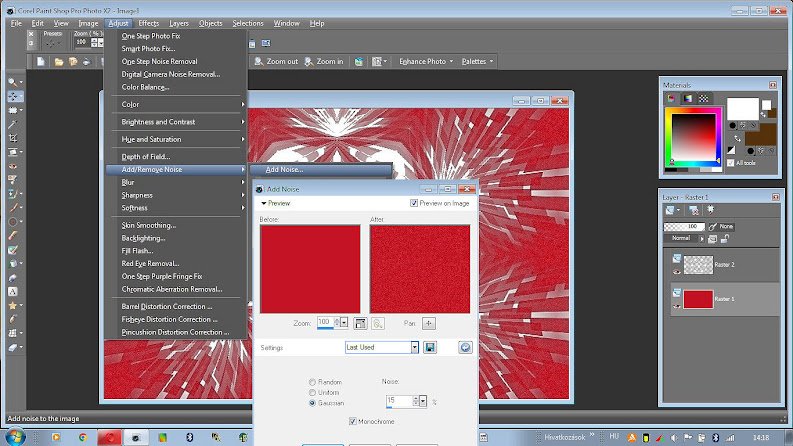Image resolution: width=793 pixels, height=446 pixels.
Task: Select the Eraser tool
Action: (13, 235)
